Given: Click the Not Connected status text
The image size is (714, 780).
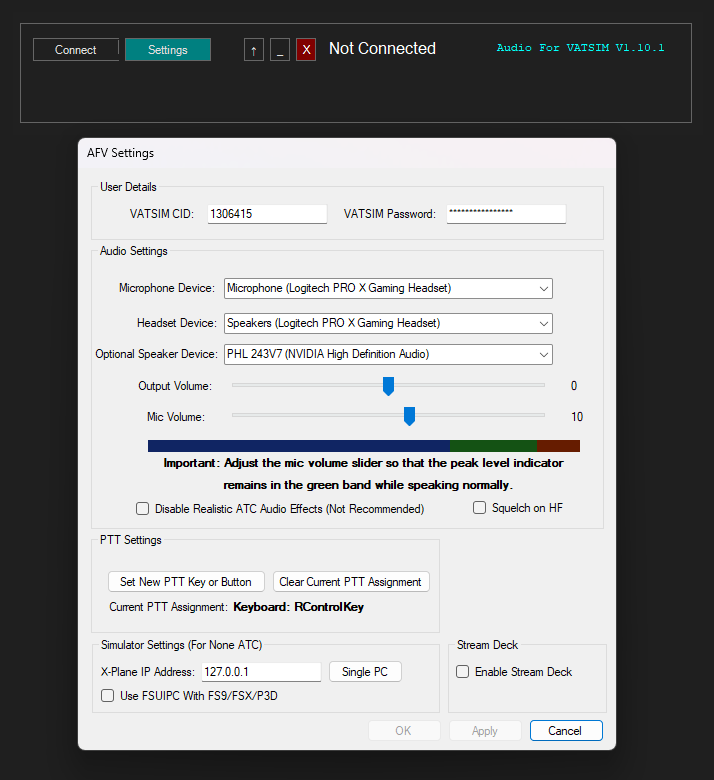Looking at the screenshot, I should point(382,48).
